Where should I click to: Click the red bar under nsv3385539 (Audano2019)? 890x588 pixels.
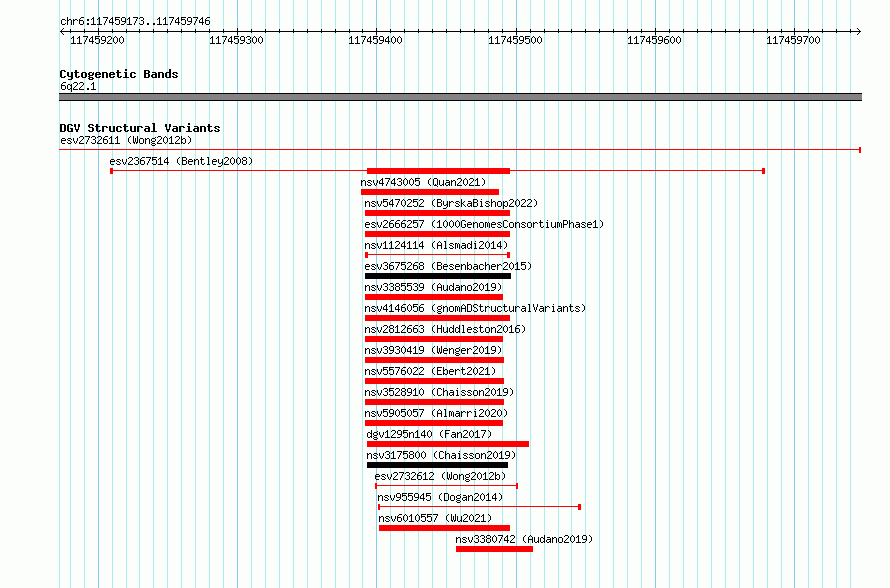(x=434, y=297)
